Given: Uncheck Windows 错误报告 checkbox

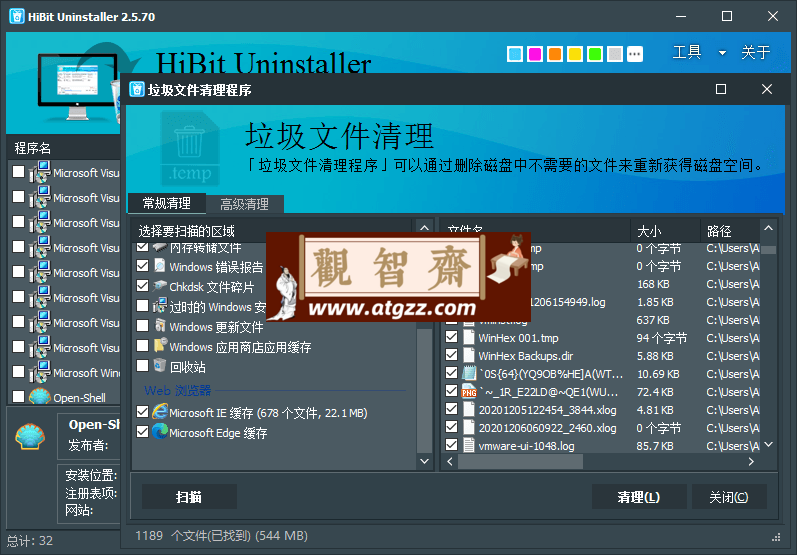Looking at the screenshot, I should [143, 266].
